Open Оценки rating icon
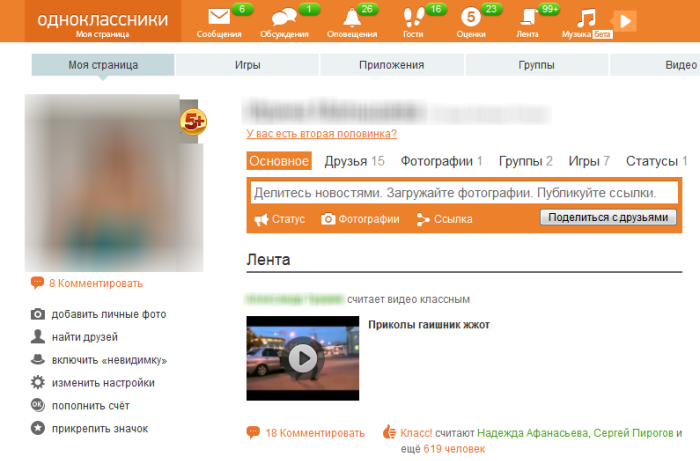The image size is (700, 461). click(470, 18)
